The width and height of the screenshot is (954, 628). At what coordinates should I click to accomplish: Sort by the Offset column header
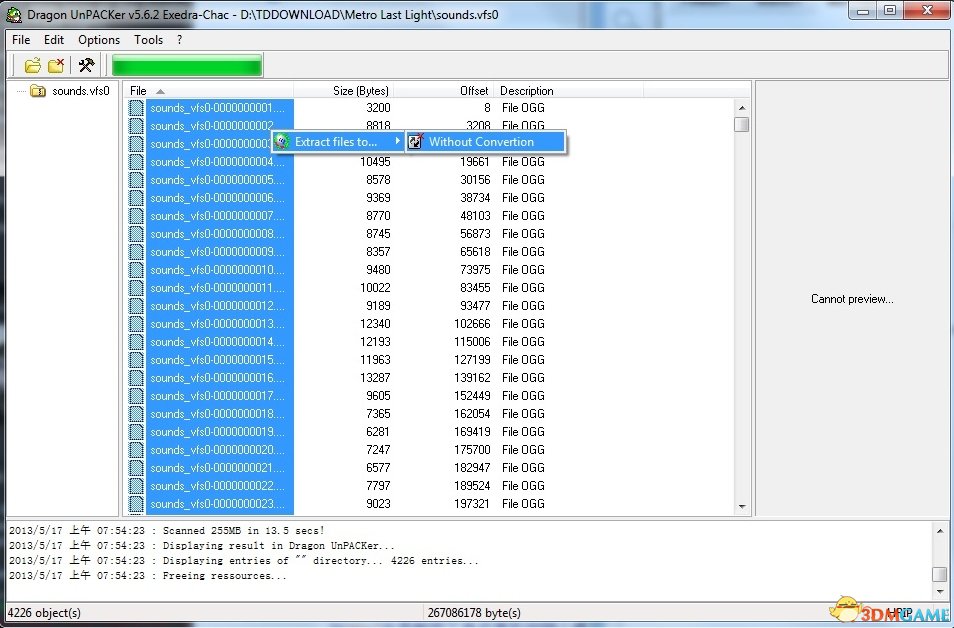[444, 91]
